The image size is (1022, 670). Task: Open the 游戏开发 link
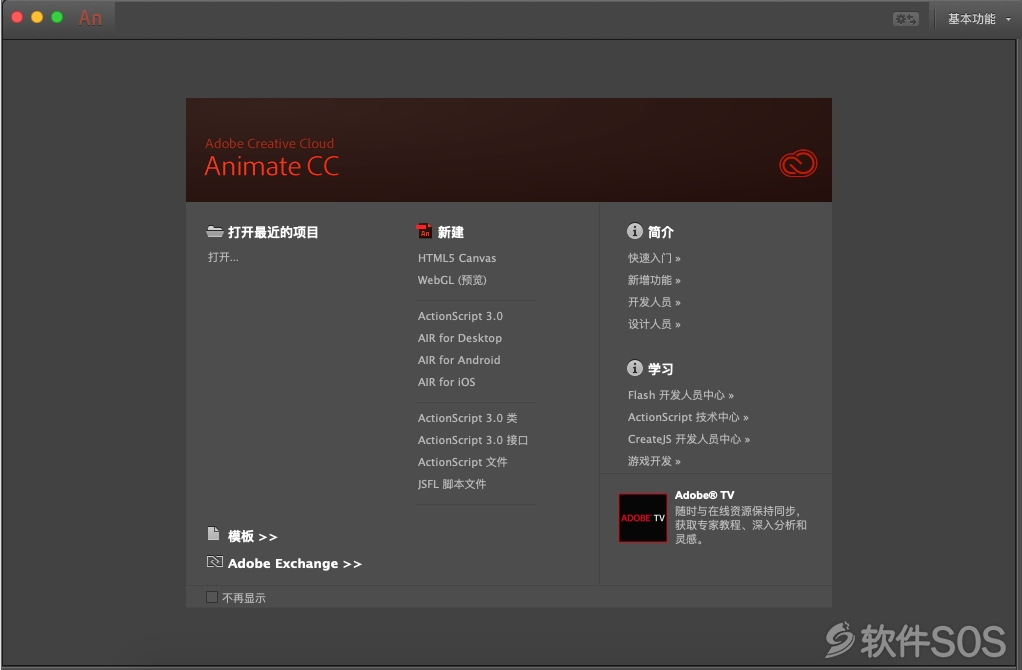[654, 461]
